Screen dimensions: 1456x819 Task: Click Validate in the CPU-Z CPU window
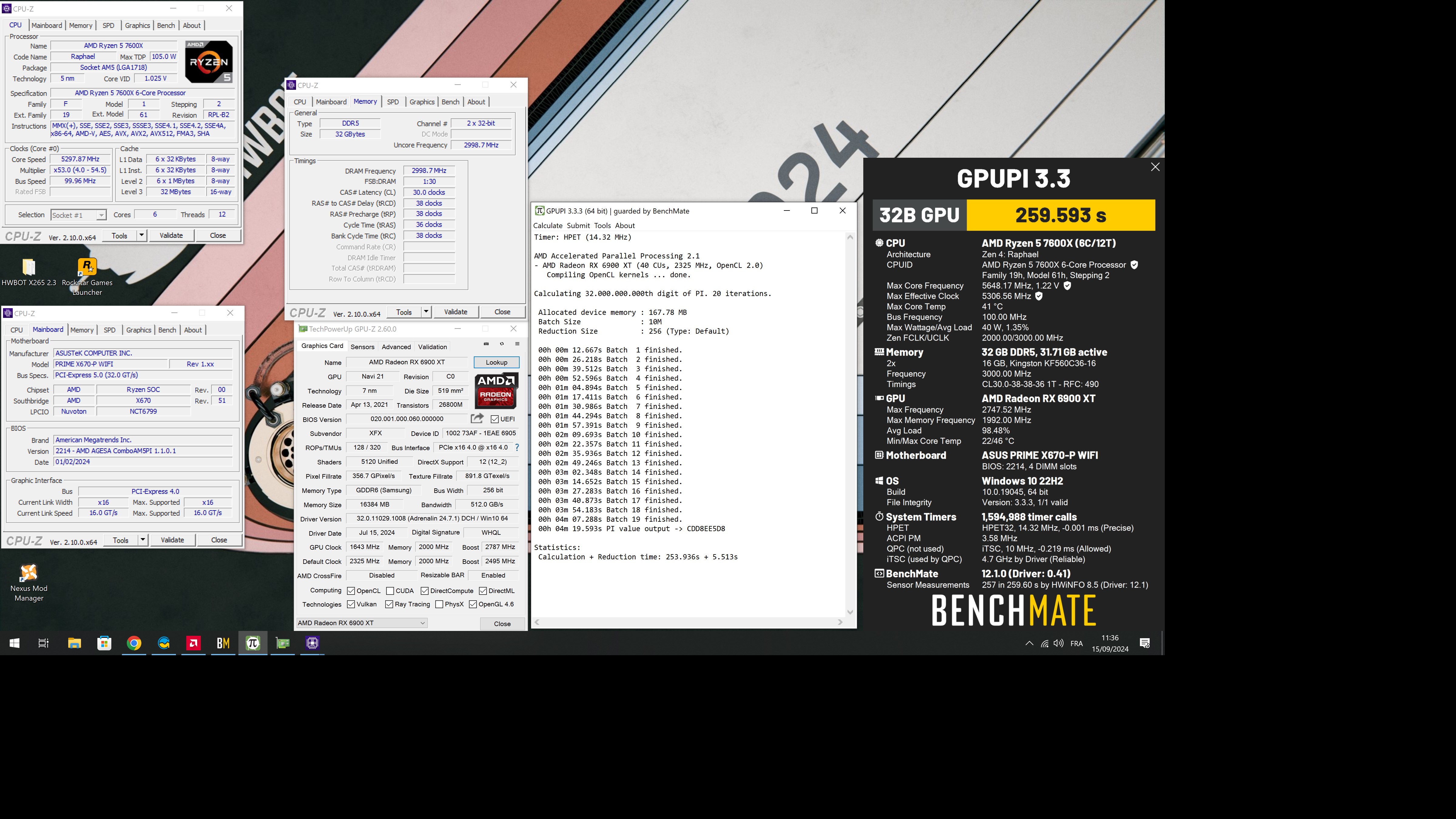click(x=171, y=235)
